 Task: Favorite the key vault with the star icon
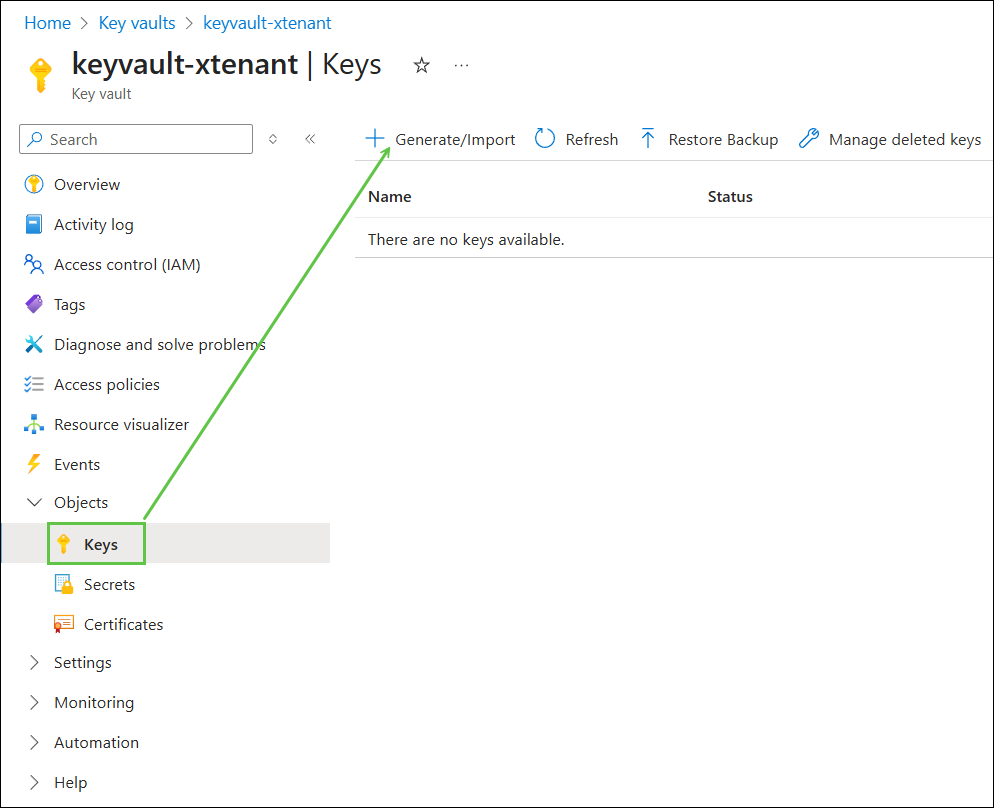[422, 65]
